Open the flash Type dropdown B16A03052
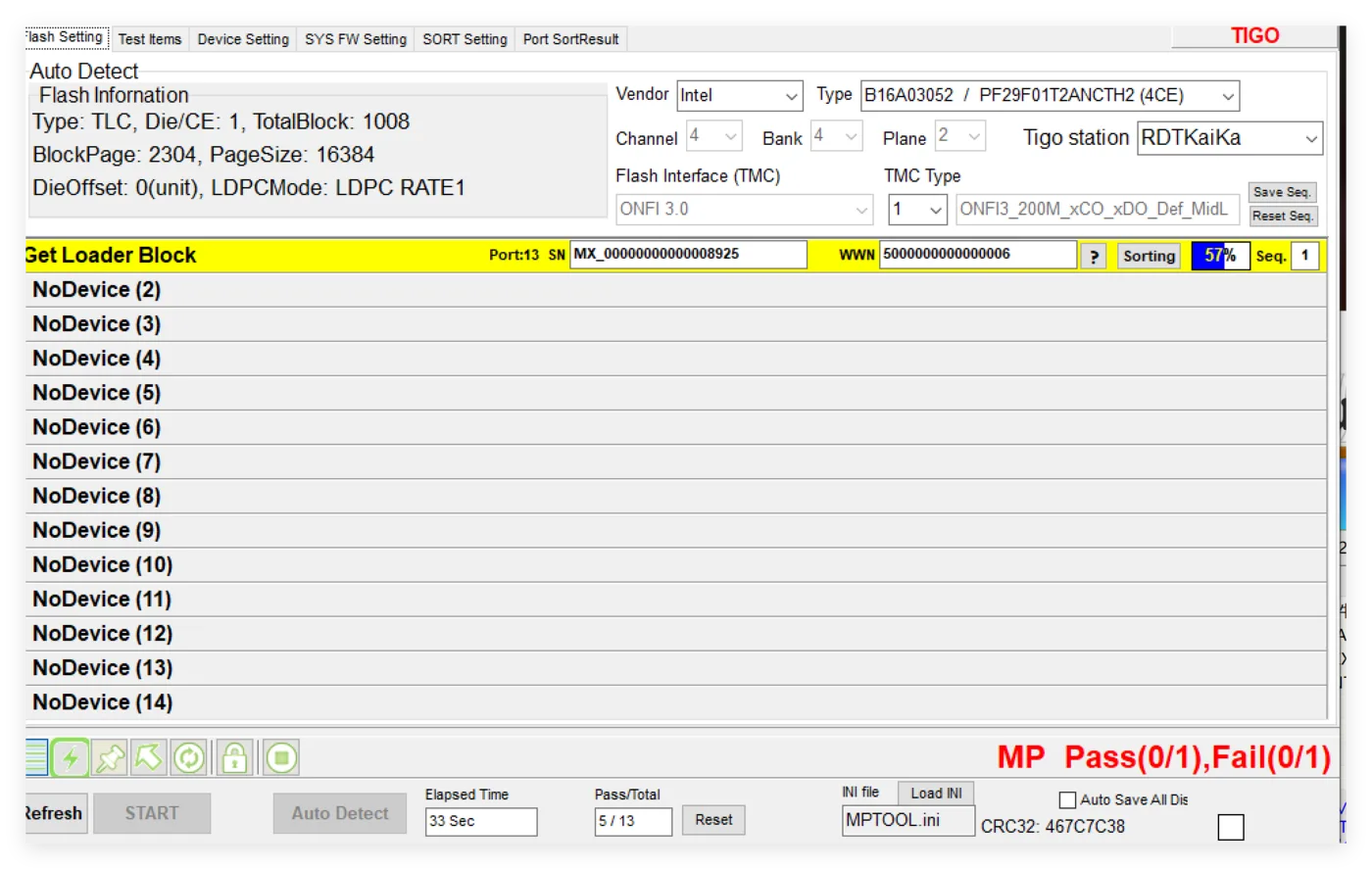This screenshot has width=1372, height=869. [1050, 95]
